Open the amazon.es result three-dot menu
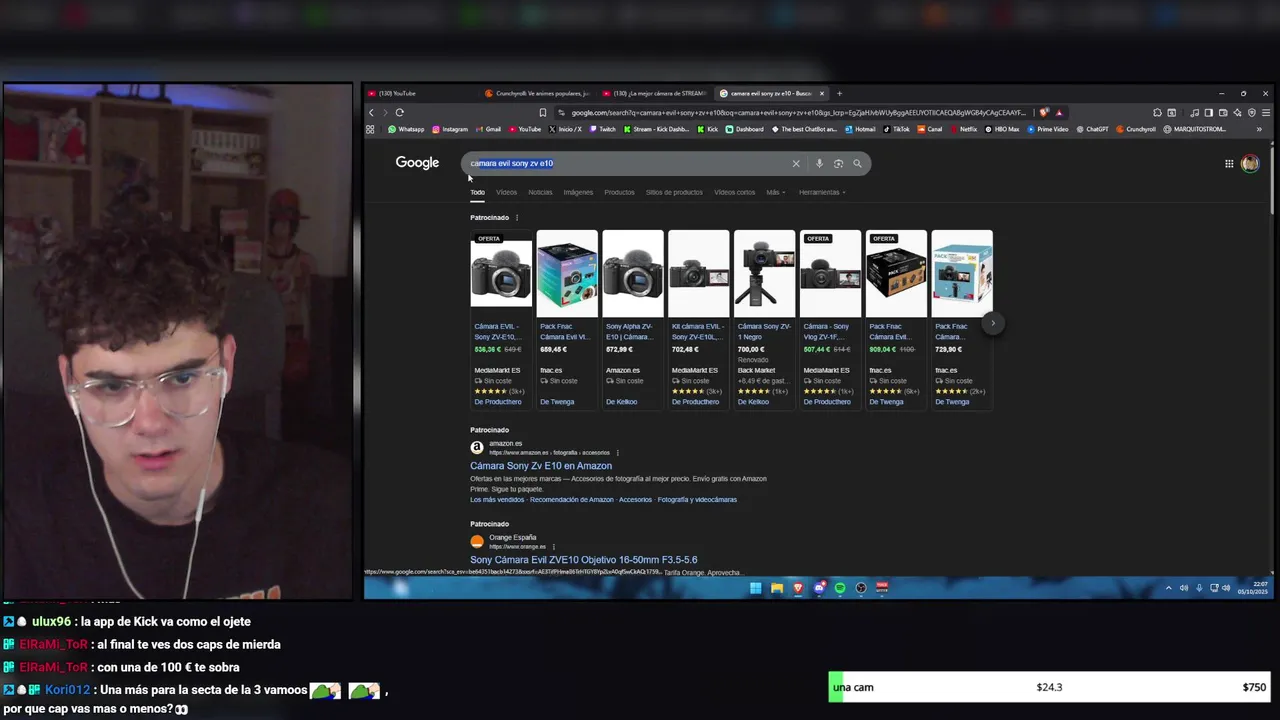1280x720 pixels. coord(618,453)
